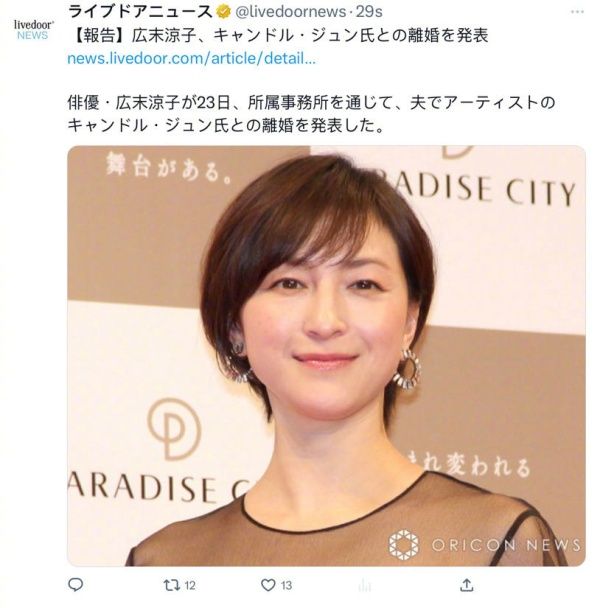Click the ライブドアニュース display name

(x=140, y=12)
